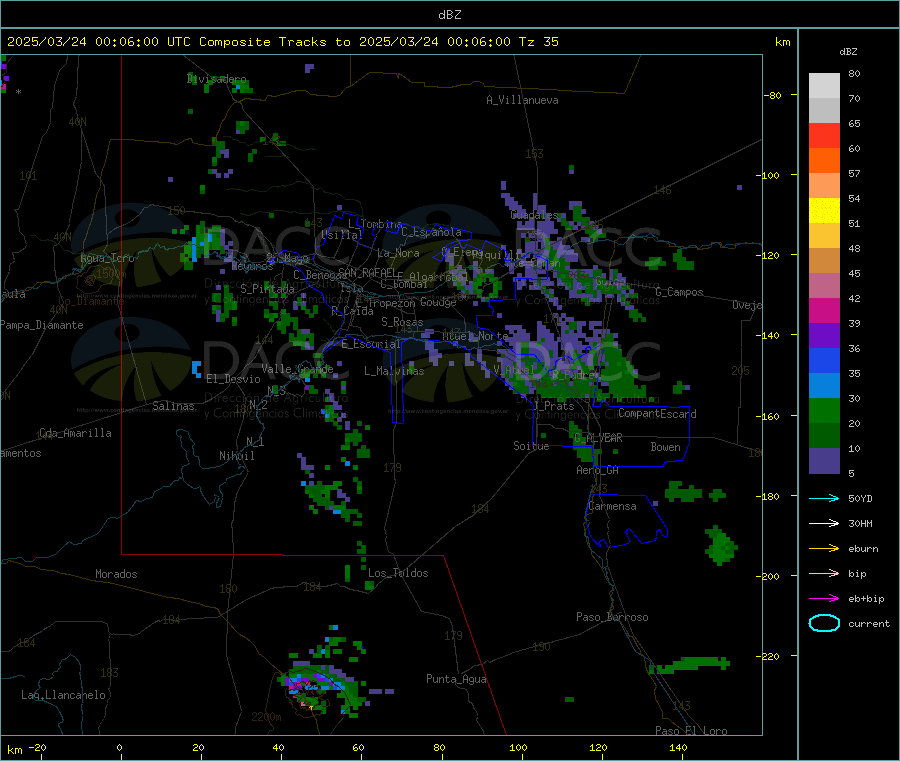This screenshot has width=900, height=761.
Task: Click the yellow eburn arrow icon
Action: click(x=824, y=548)
